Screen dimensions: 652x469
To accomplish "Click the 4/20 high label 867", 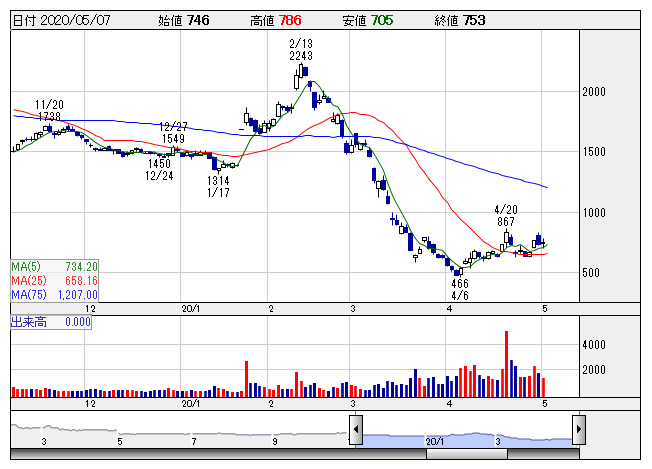I will [506, 222].
